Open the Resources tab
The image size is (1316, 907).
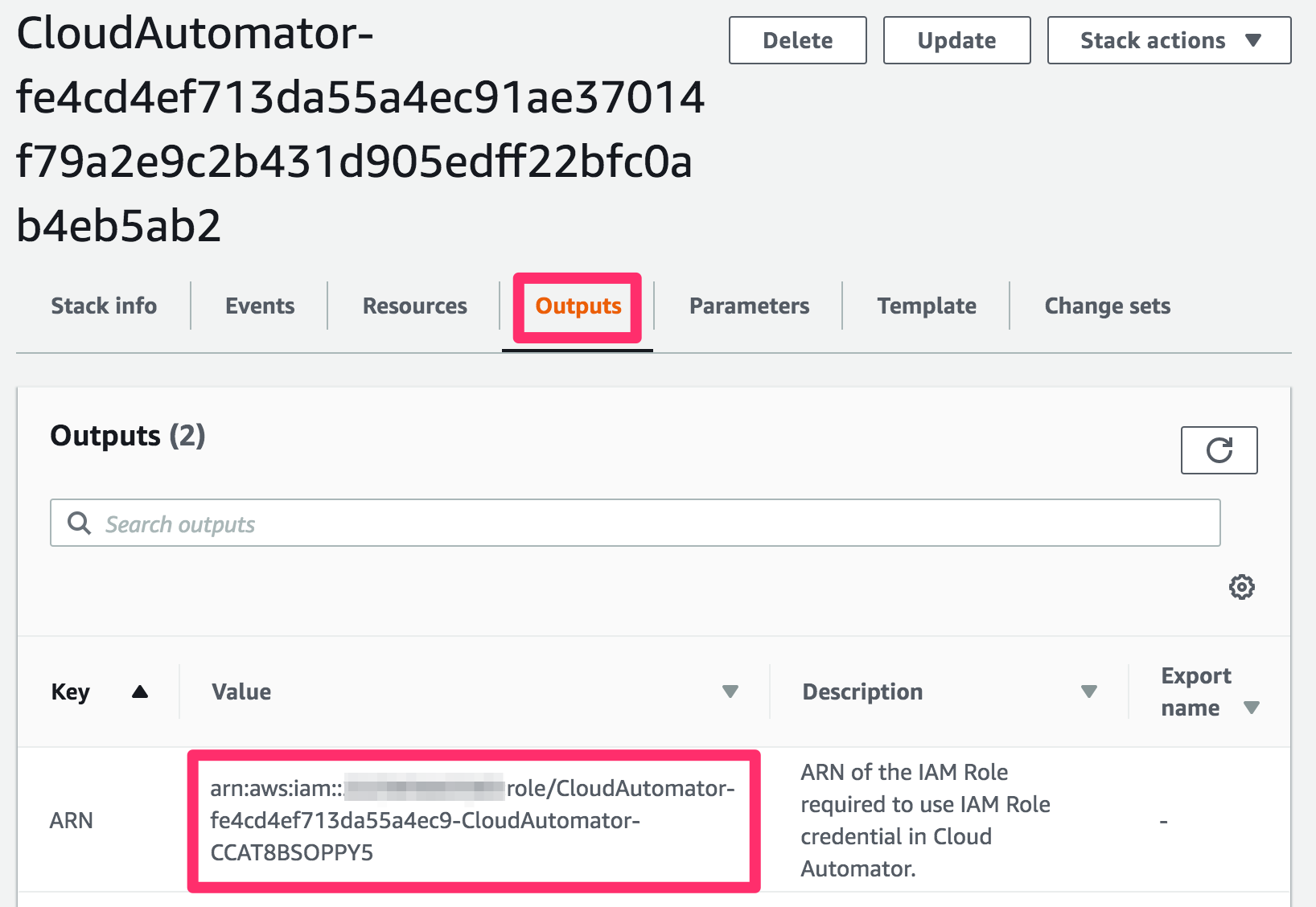point(415,306)
